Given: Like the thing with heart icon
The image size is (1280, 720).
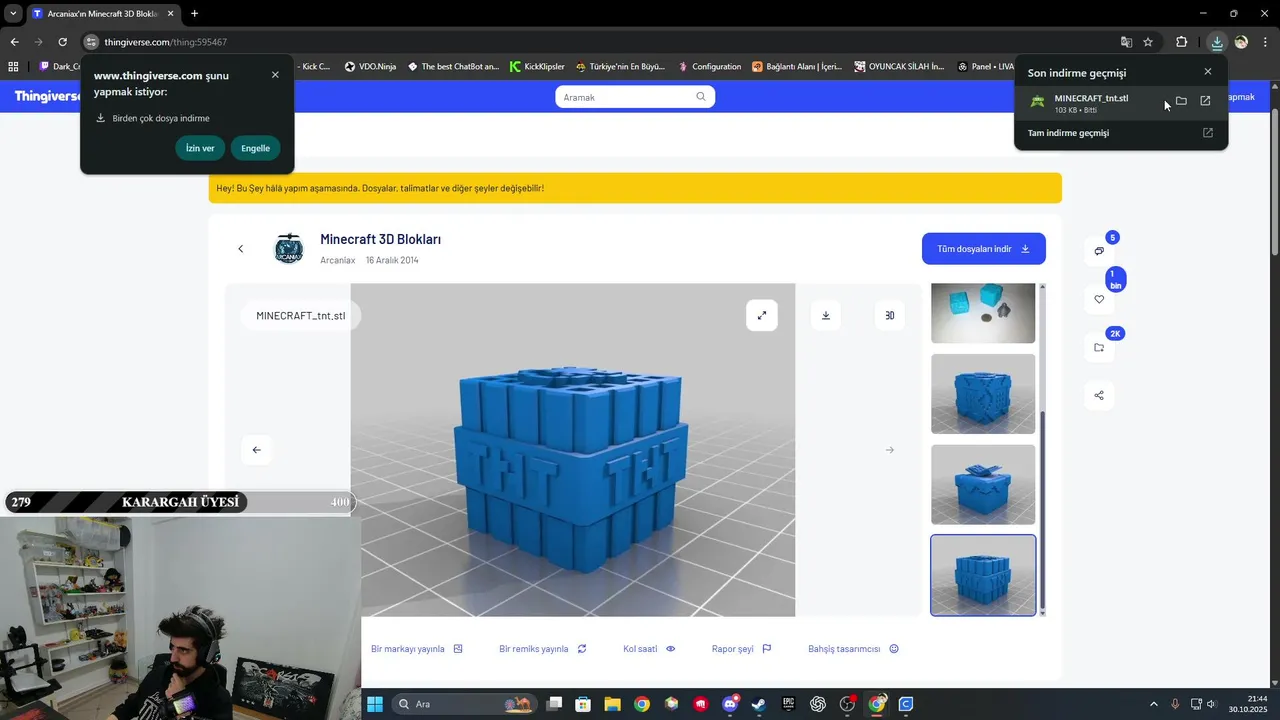Looking at the screenshot, I should [1099, 299].
